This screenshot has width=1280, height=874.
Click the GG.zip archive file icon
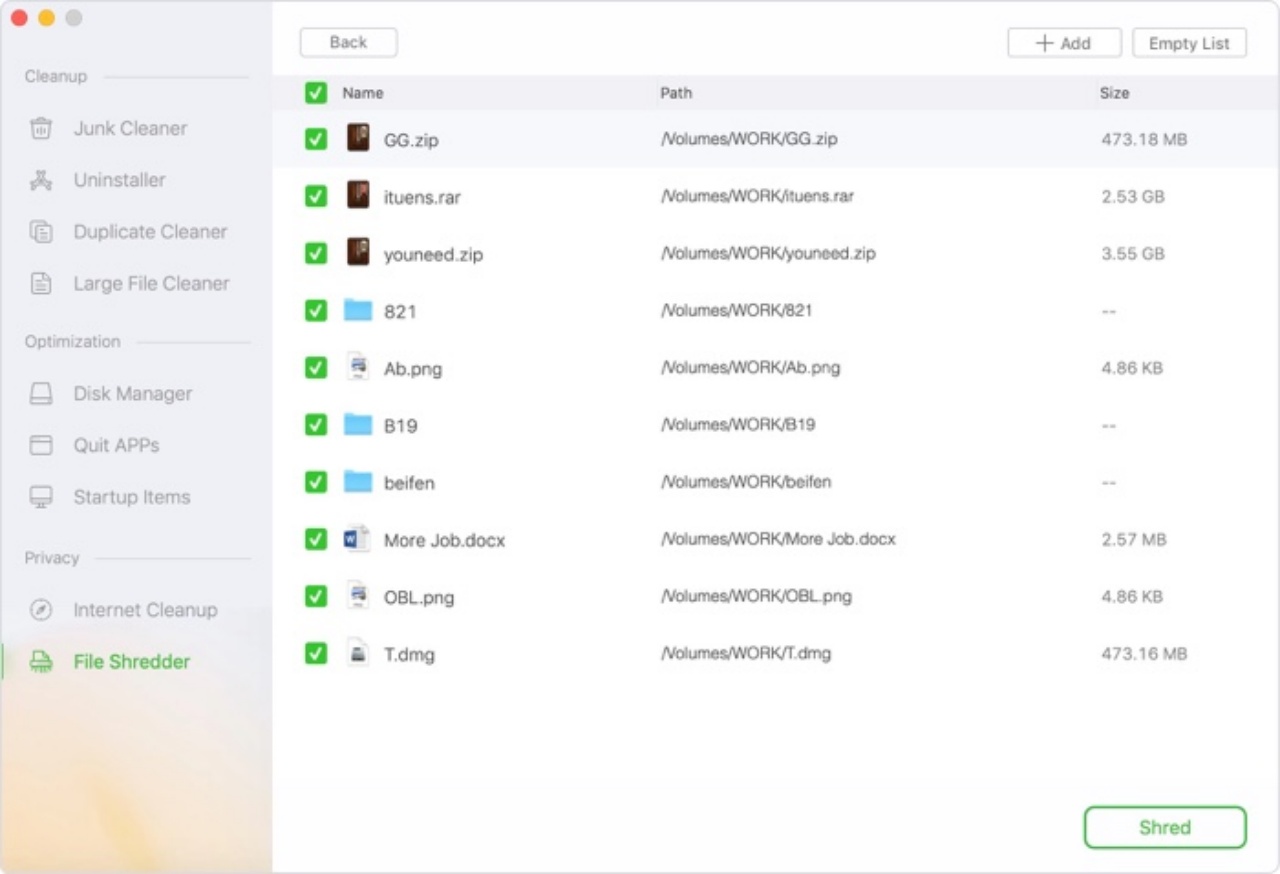click(x=358, y=139)
